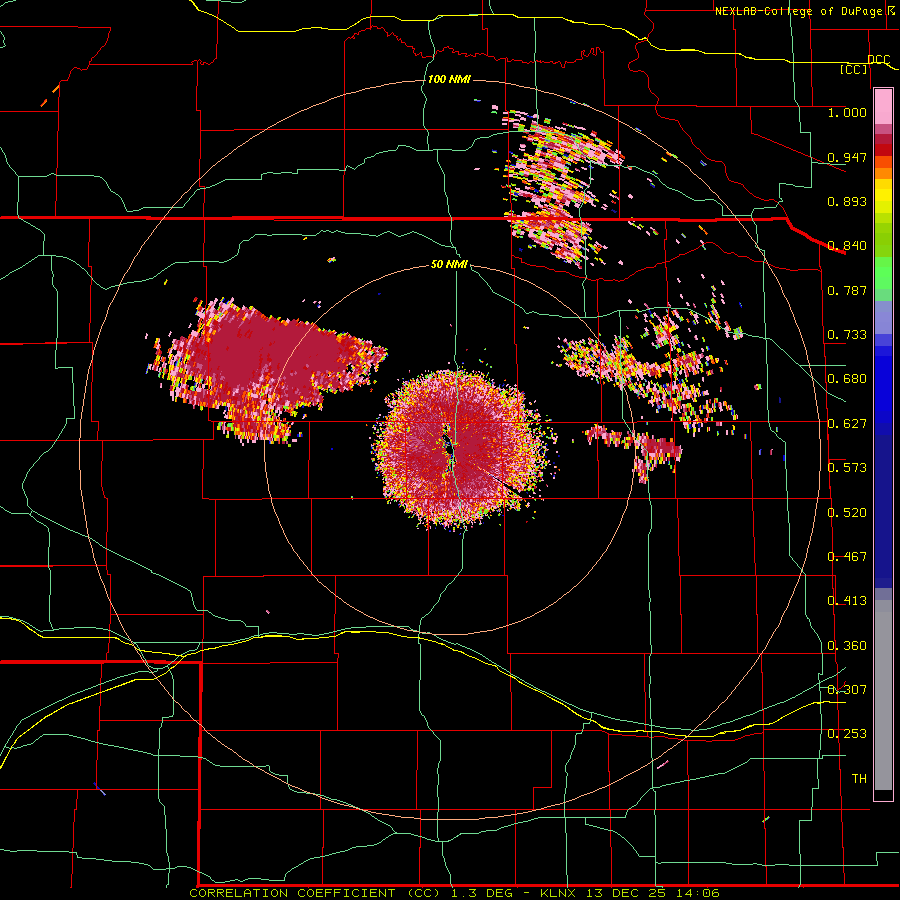This screenshot has height=900, width=900.
Task: Select the 0.627 scale value
Action: click(x=847, y=424)
